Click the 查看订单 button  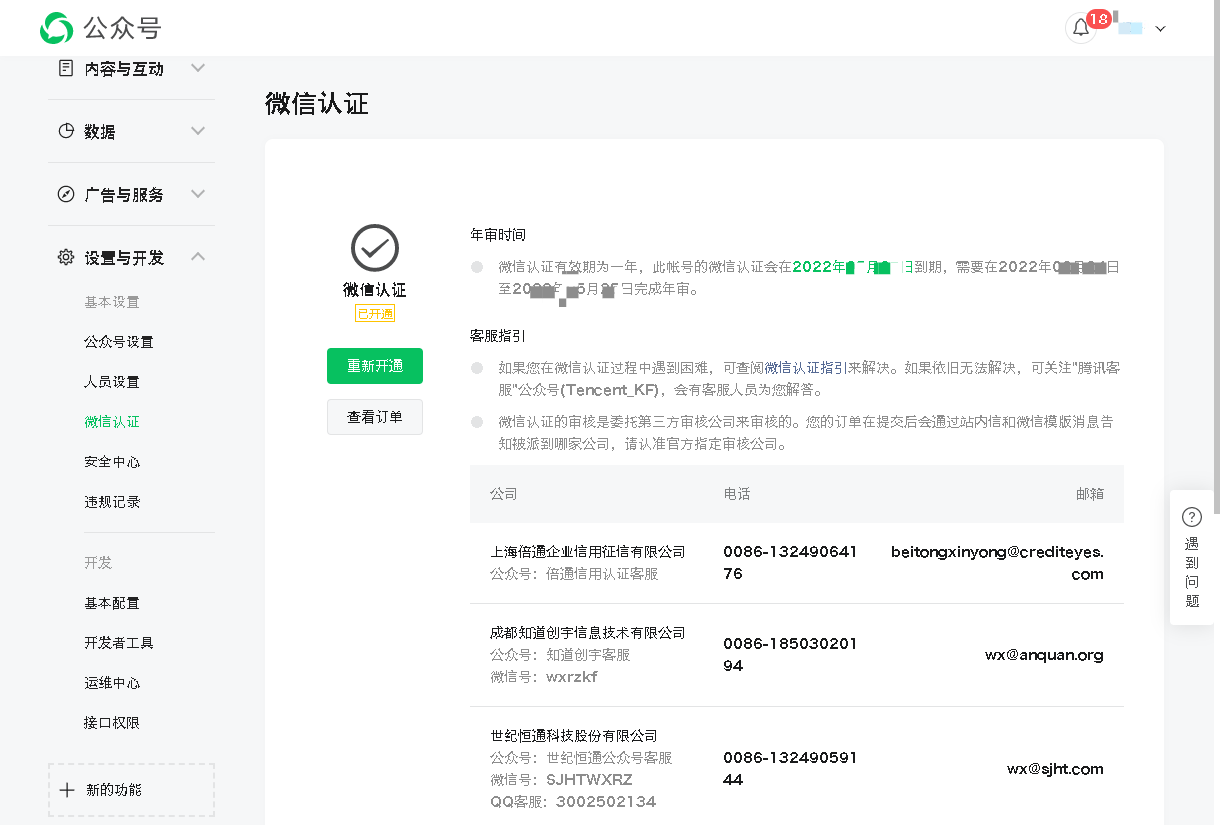pyautogui.click(x=375, y=417)
